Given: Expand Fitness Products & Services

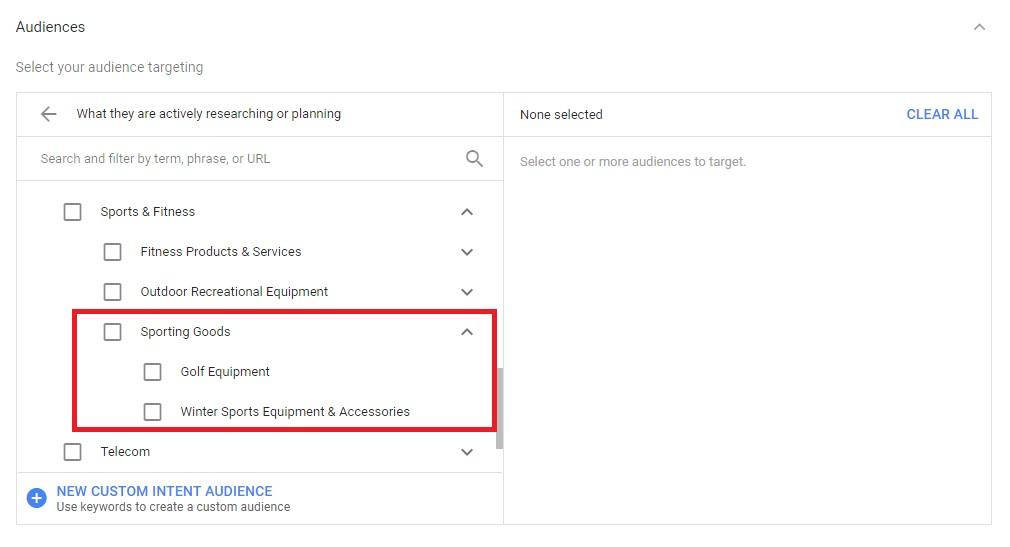Looking at the screenshot, I should [x=467, y=252].
